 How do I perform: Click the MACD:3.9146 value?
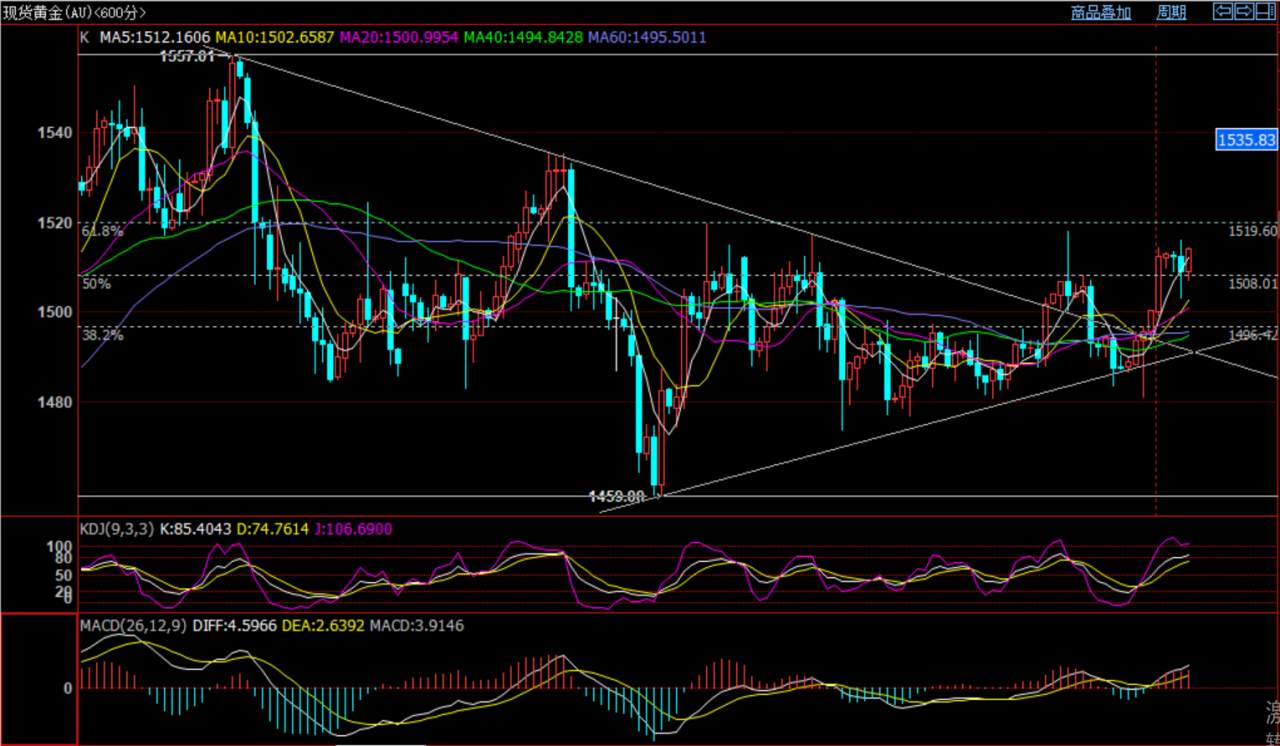tap(417, 625)
